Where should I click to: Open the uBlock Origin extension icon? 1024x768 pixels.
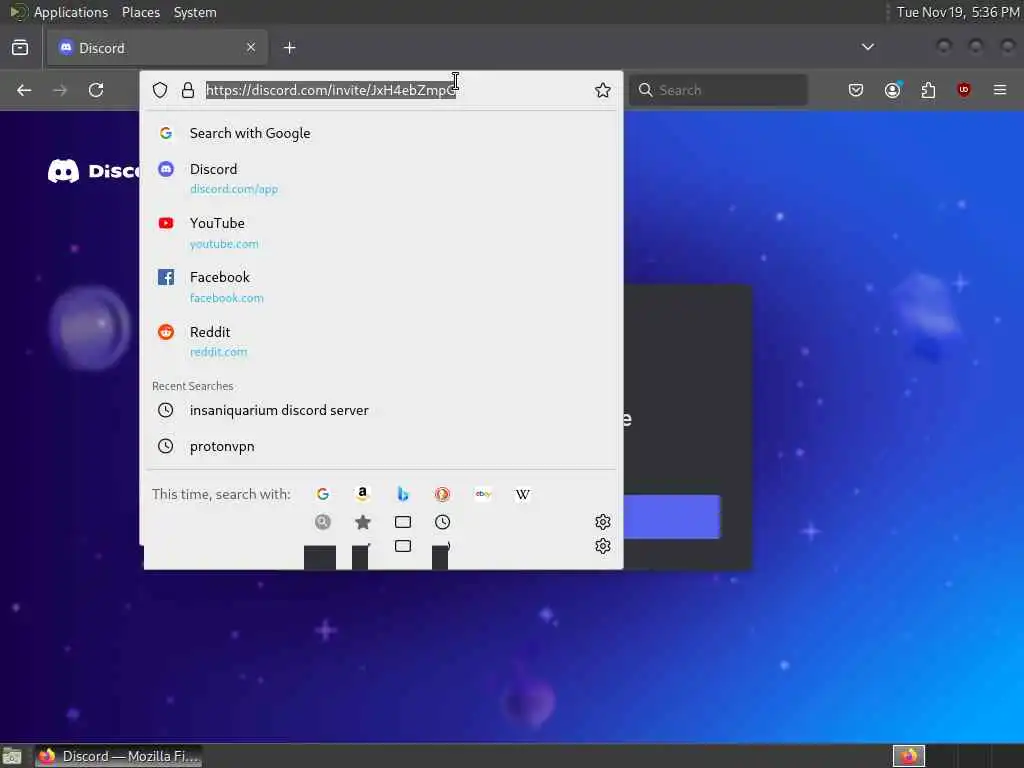point(964,90)
